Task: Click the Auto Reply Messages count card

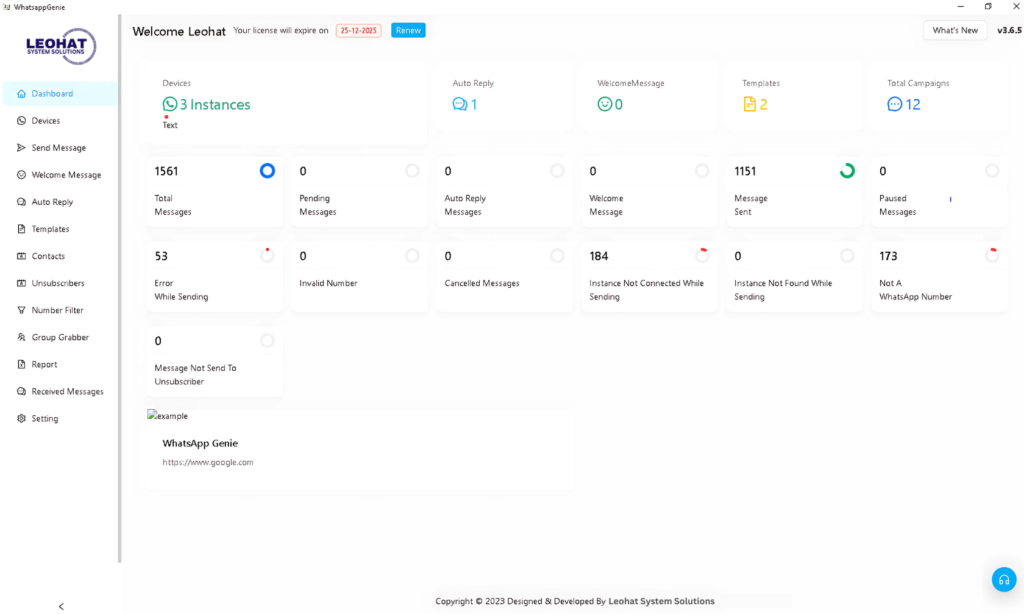Action: [504, 191]
